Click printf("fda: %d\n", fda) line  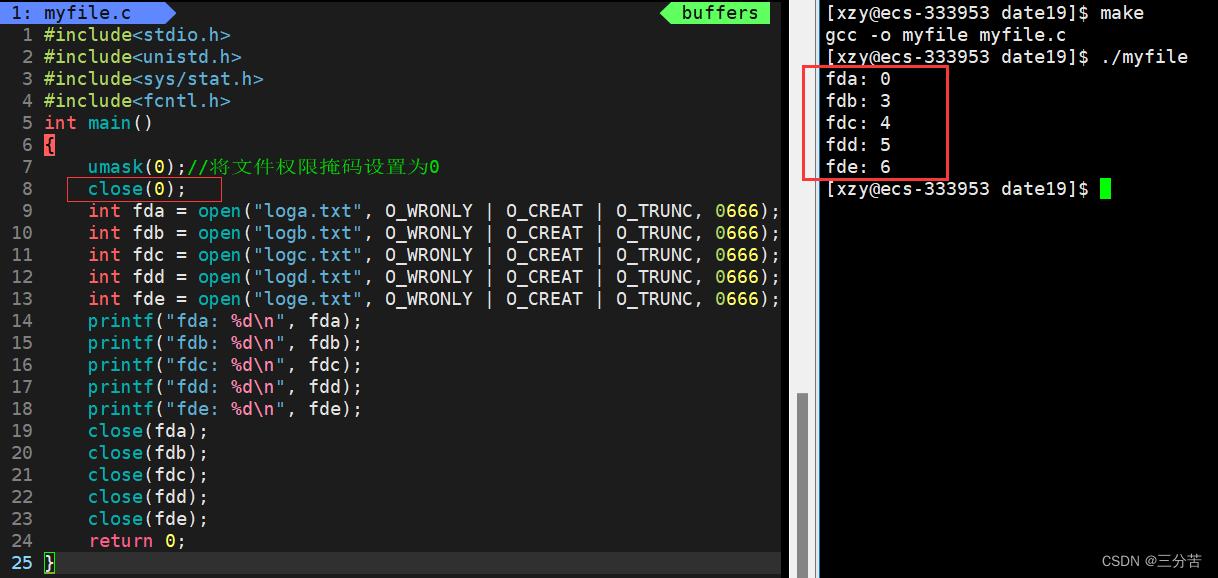pyautogui.click(x=225, y=321)
